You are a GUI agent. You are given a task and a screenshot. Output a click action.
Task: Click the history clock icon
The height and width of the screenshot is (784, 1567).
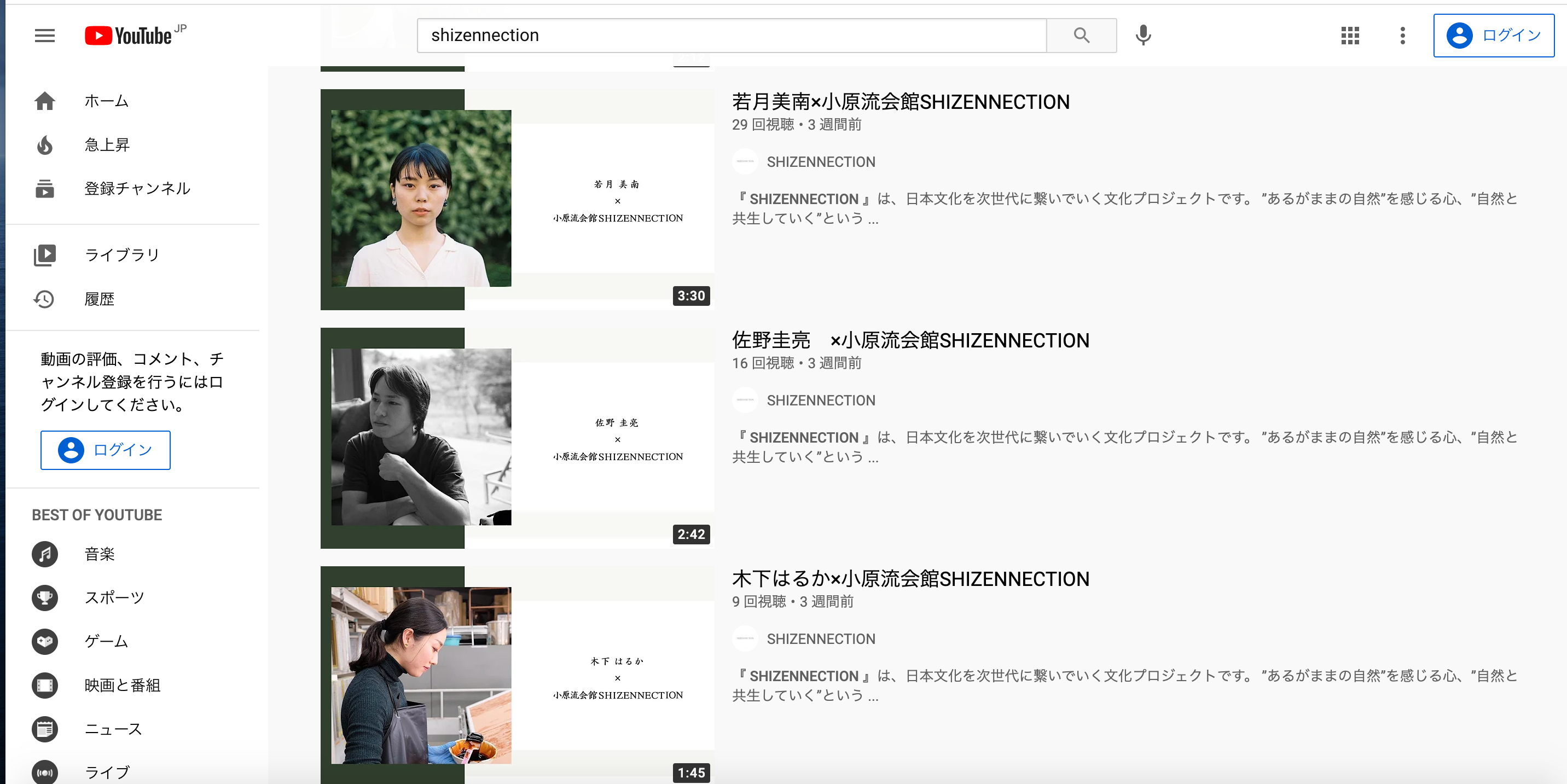point(44,299)
